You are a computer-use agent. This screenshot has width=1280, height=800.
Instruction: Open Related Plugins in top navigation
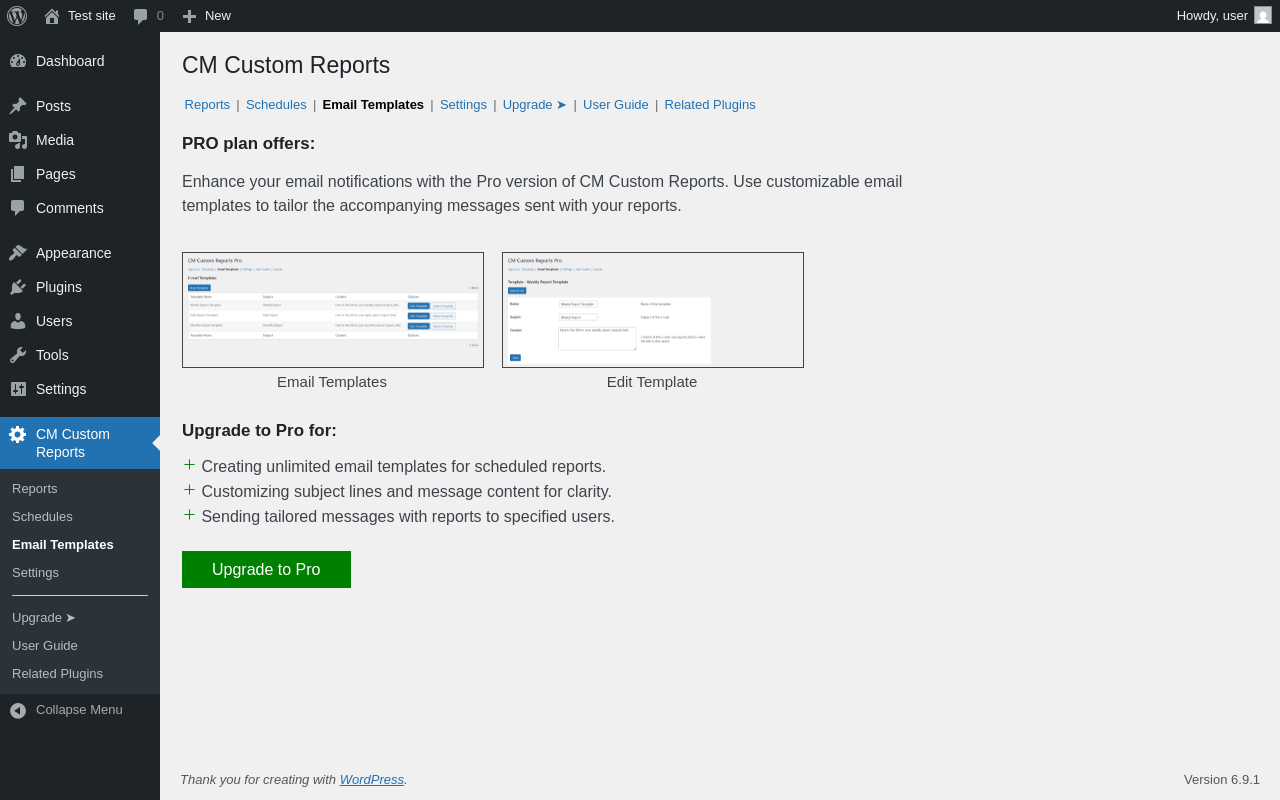[x=710, y=104]
